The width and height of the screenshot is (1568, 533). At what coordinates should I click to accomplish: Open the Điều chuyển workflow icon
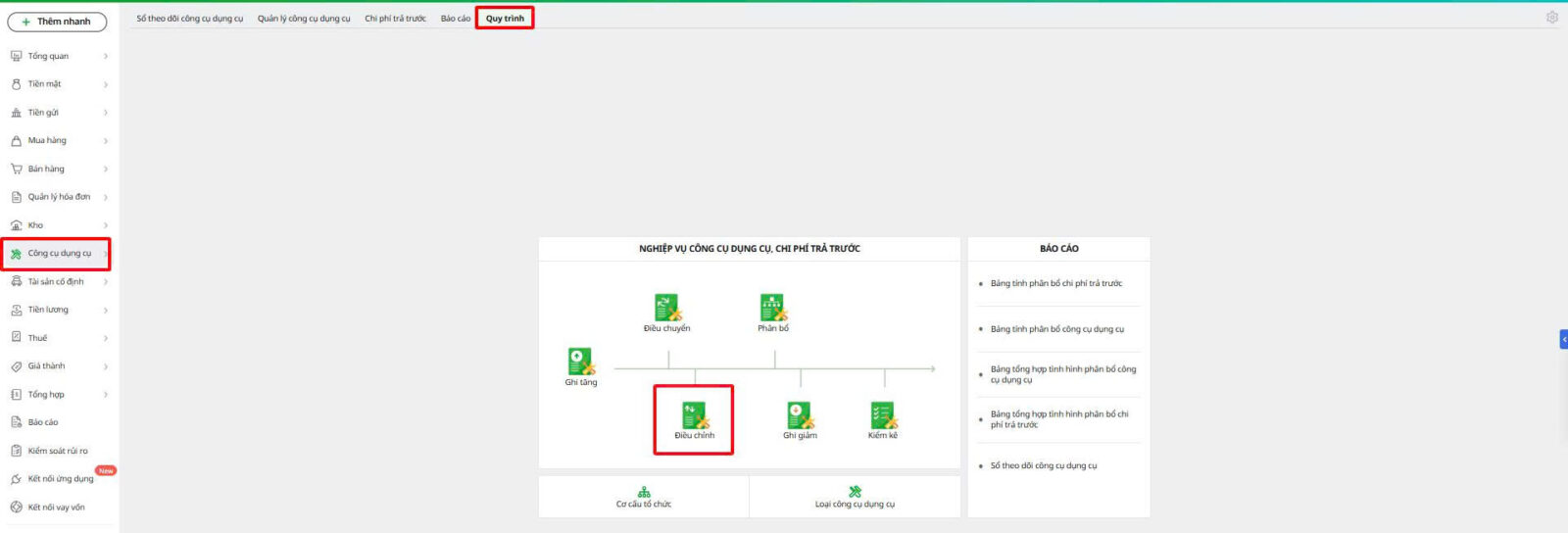tap(667, 309)
